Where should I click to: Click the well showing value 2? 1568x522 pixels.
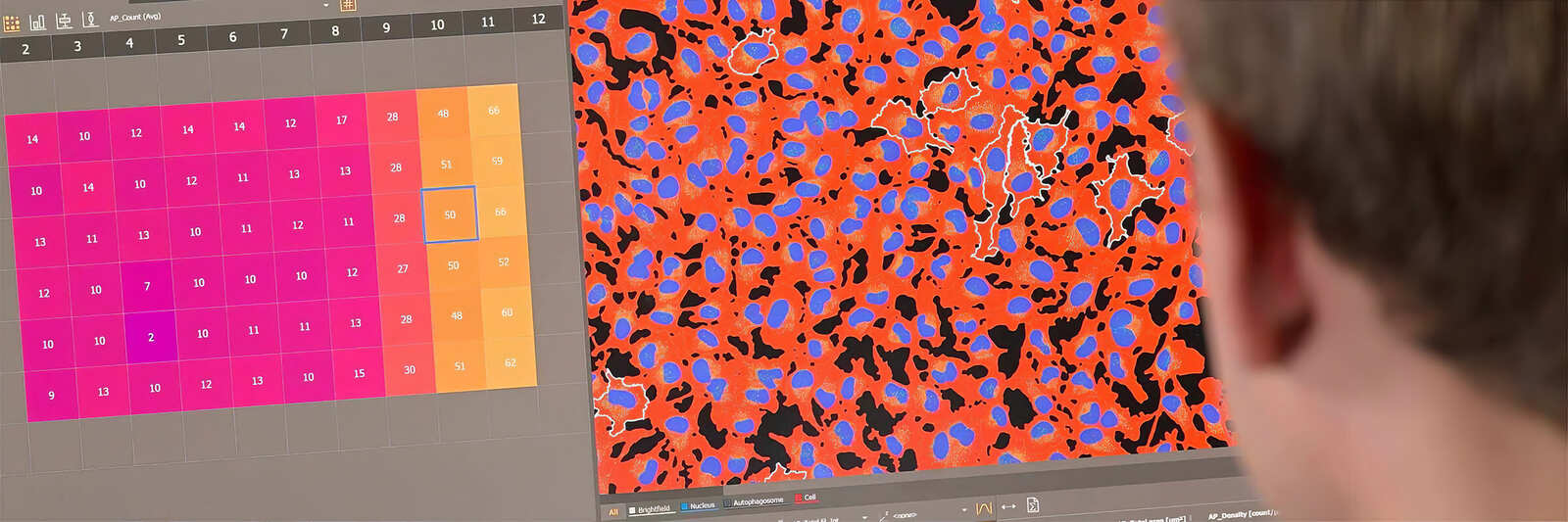[x=151, y=338]
